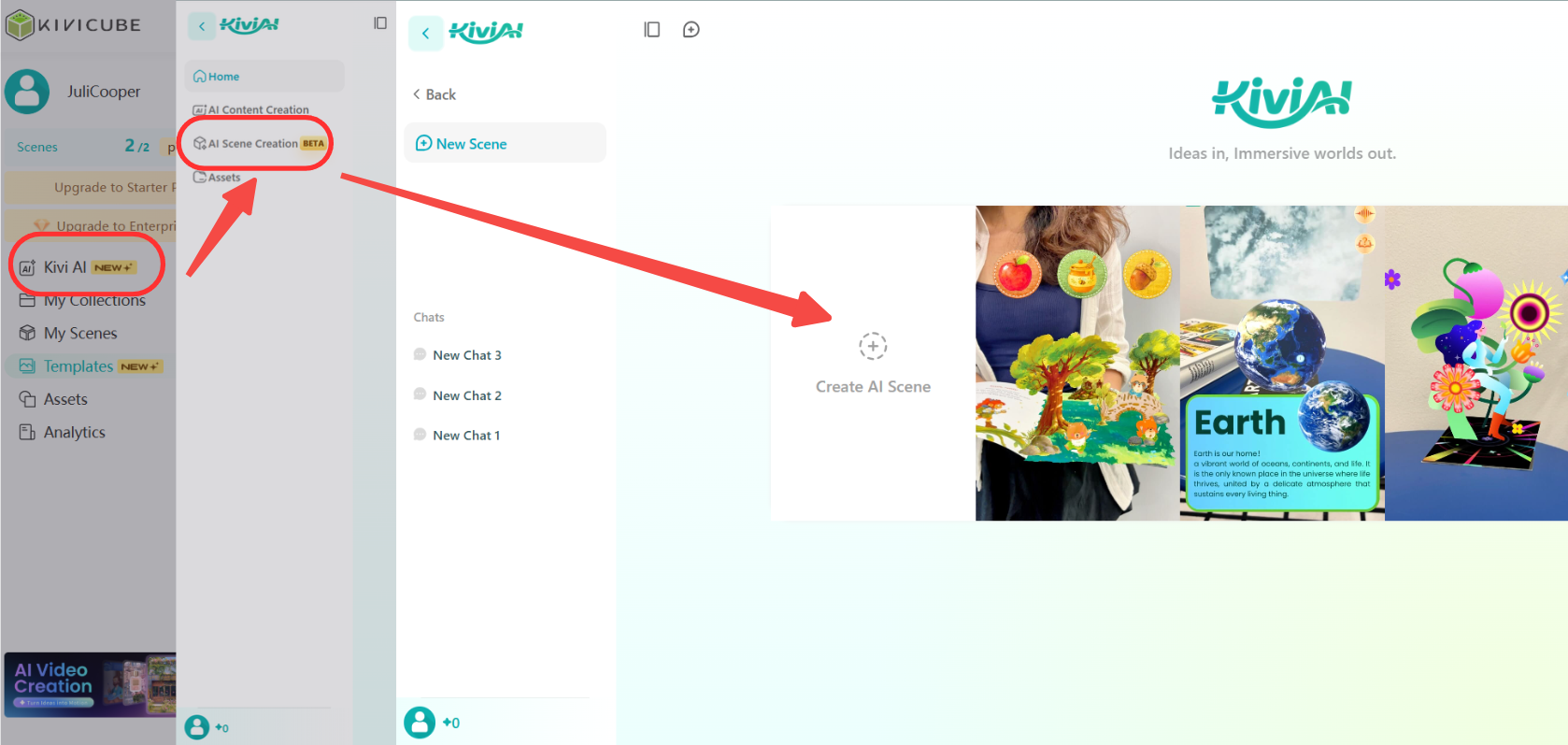Click the AI Video Creation banner

[90, 684]
